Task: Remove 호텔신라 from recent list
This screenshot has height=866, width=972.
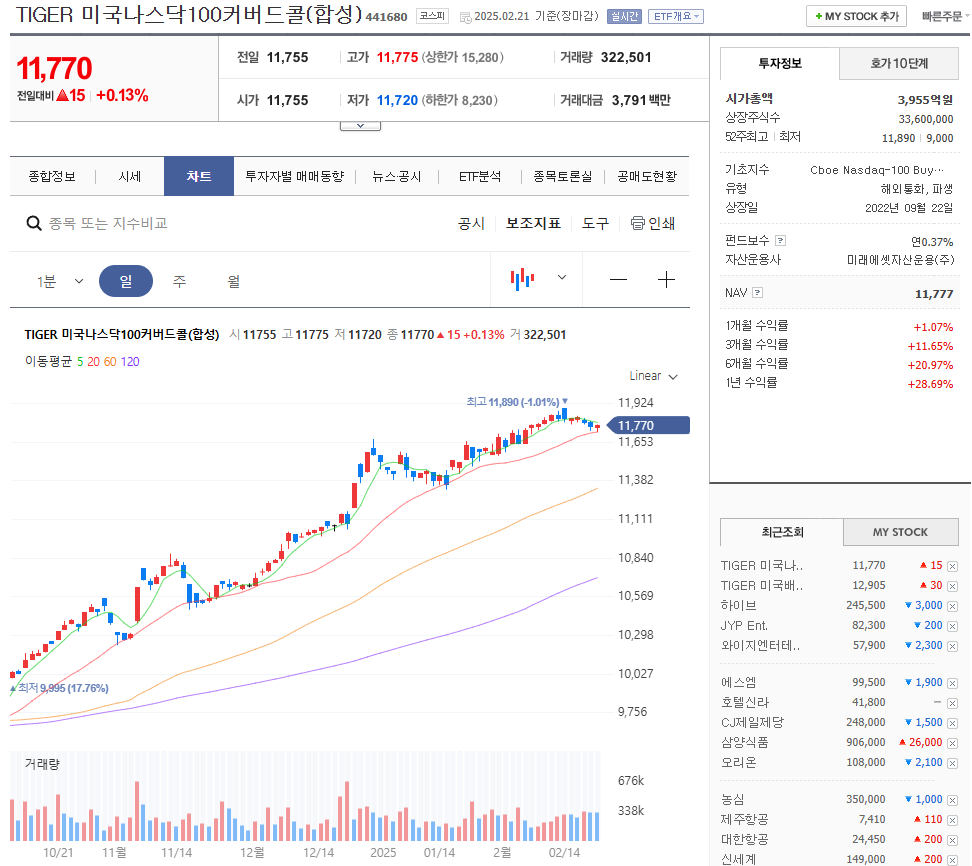Action: 952,703
